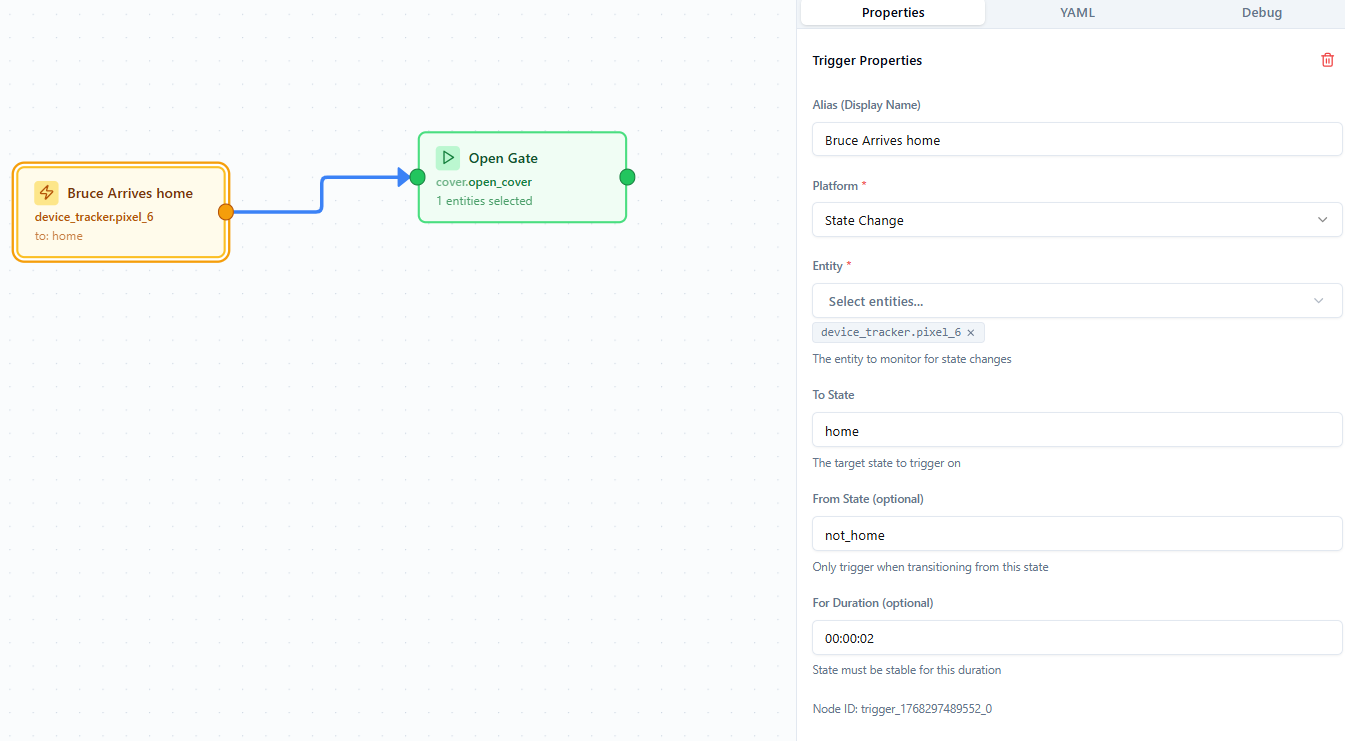Switch to the YAML tab
1345x741 pixels.
(x=1077, y=13)
